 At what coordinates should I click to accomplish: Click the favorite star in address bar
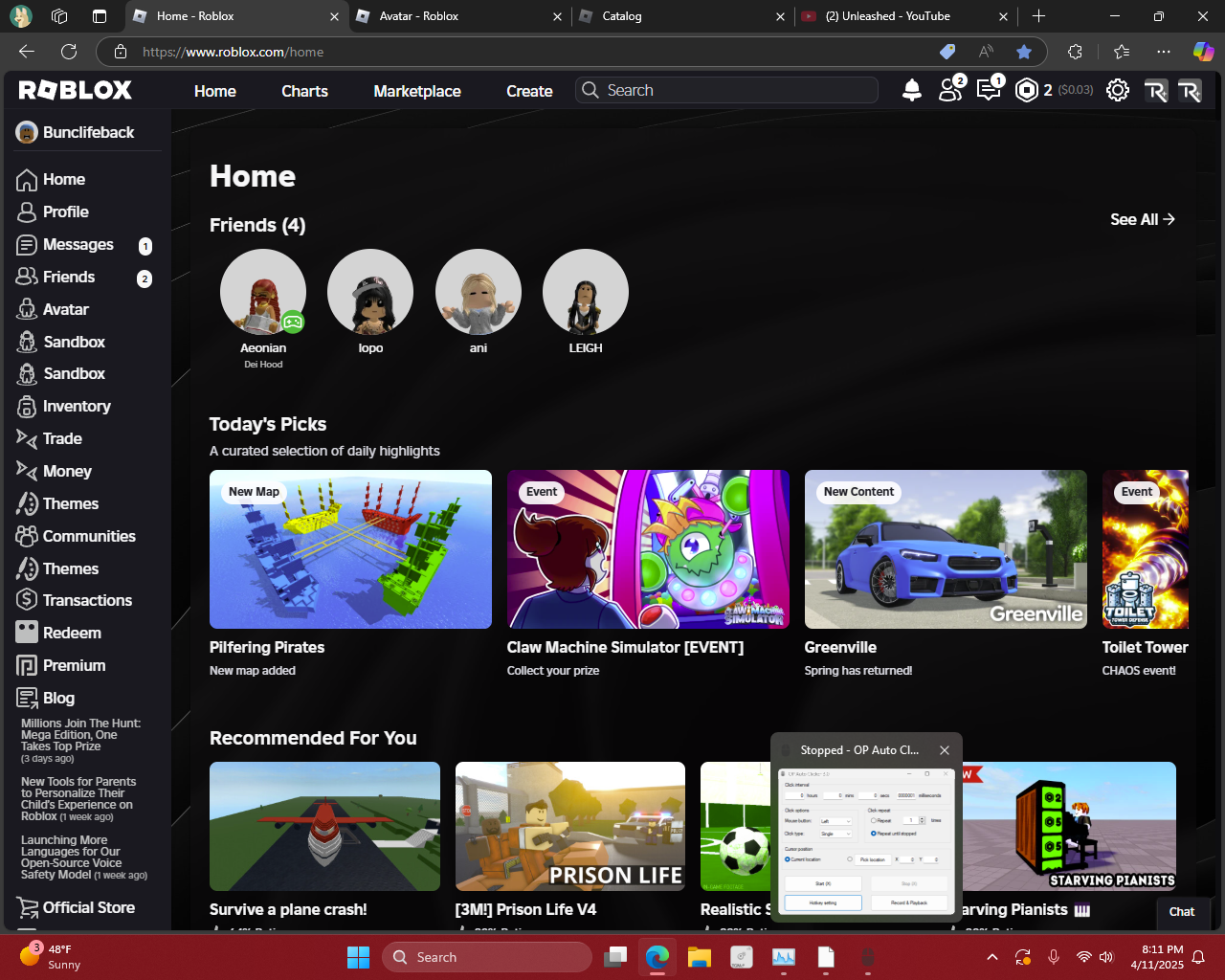[1024, 52]
